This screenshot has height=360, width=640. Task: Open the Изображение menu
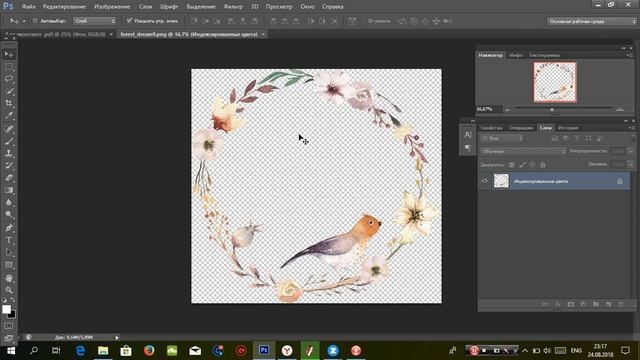[x=112, y=7]
